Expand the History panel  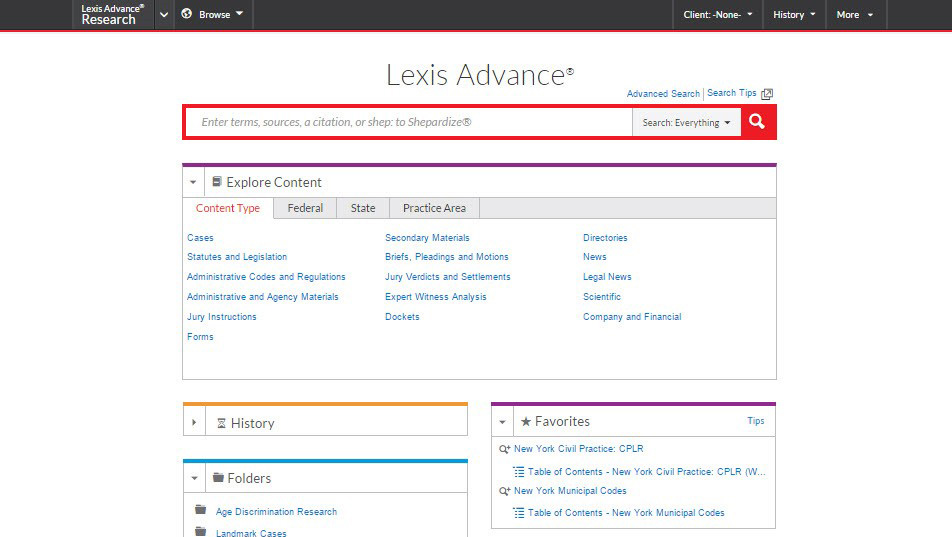click(194, 423)
